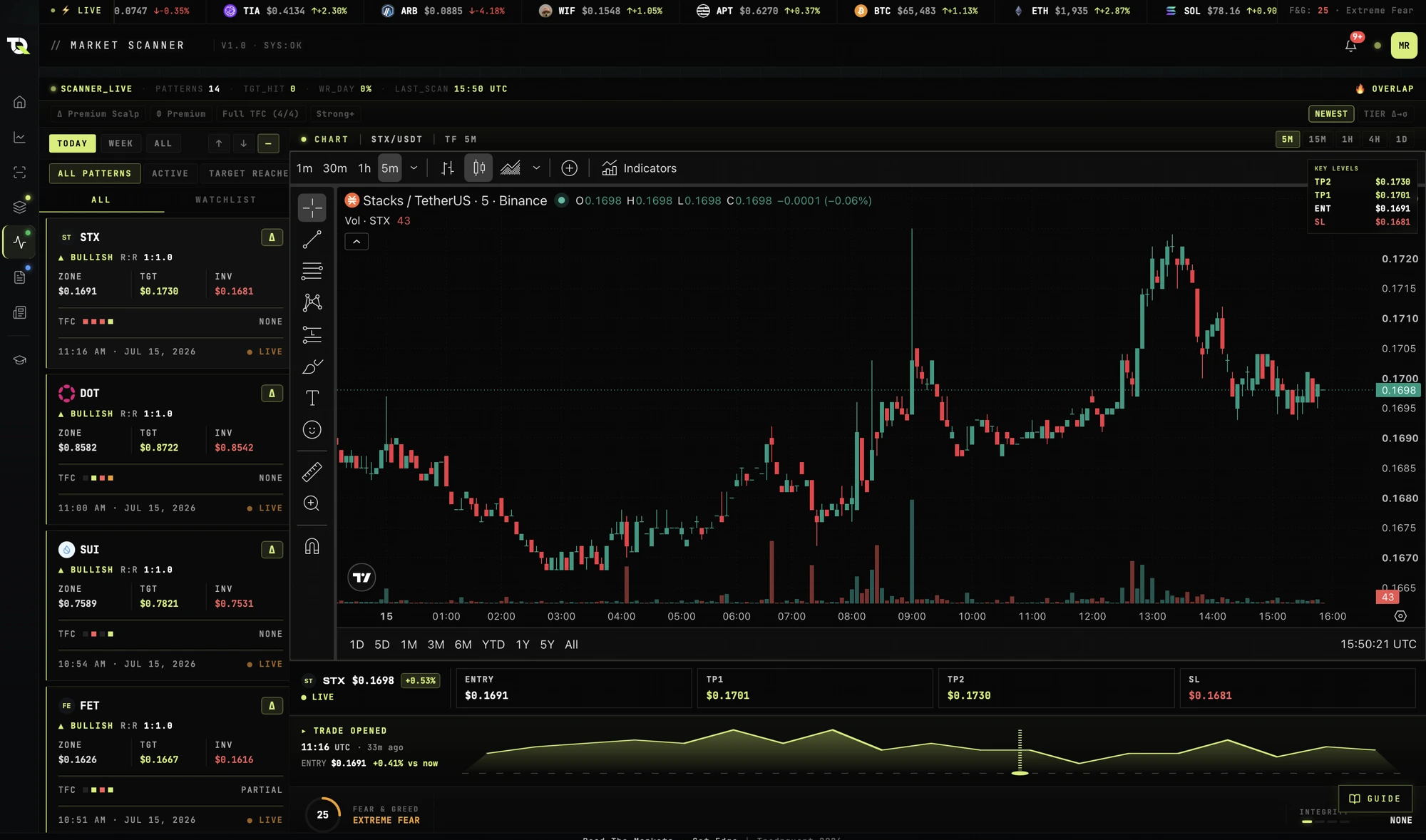Select the Fibonacci retracement lines tool
The width and height of the screenshot is (1426, 840).
(312, 271)
